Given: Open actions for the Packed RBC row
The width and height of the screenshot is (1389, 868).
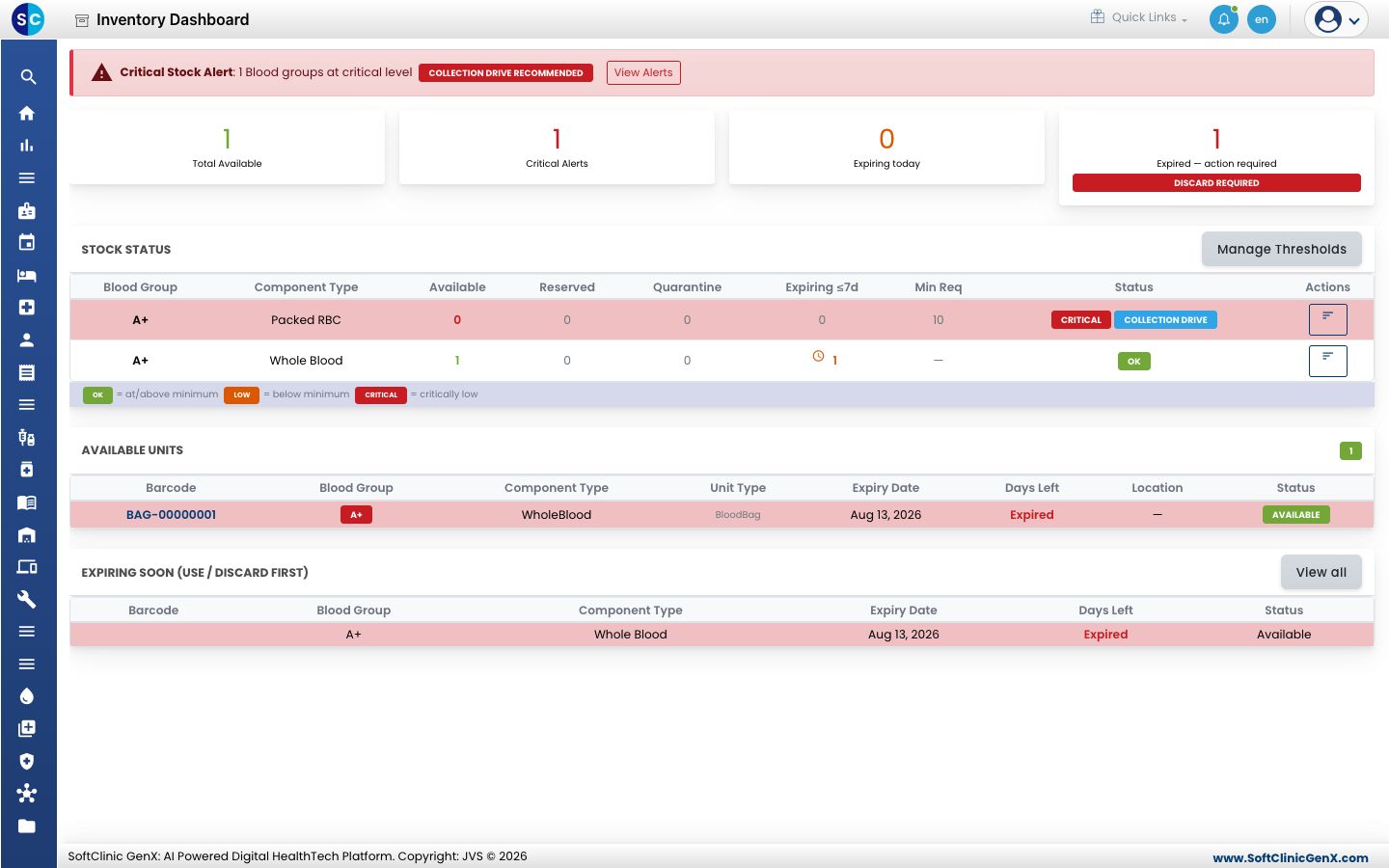Looking at the screenshot, I should (1327, 319).
